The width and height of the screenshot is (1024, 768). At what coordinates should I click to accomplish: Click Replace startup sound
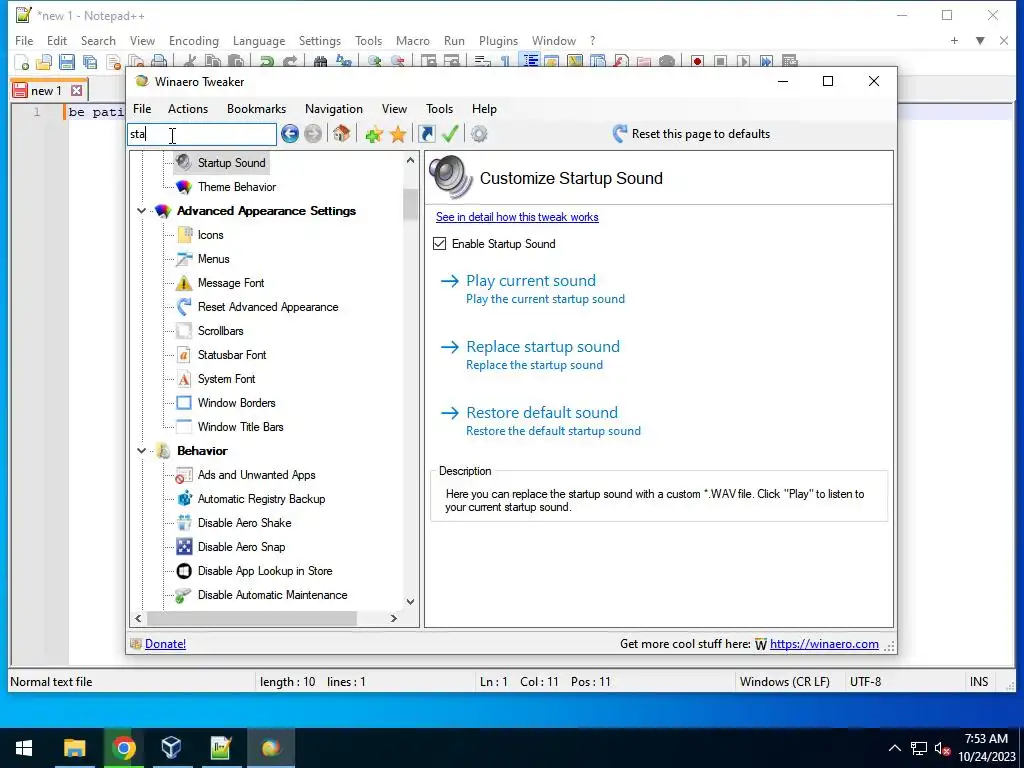tap(543, 347)
